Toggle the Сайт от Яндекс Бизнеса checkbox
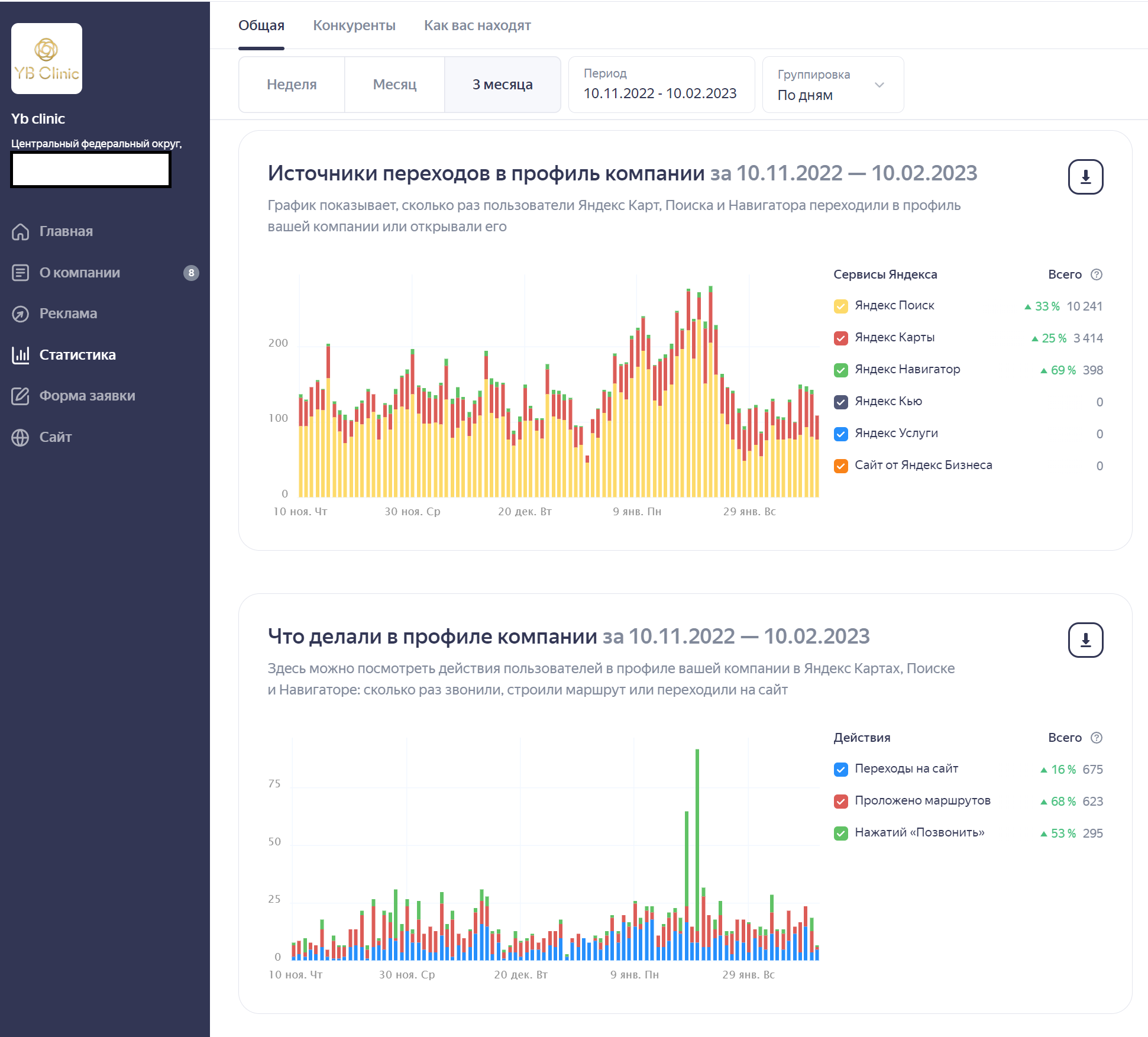 coord(841,466)
